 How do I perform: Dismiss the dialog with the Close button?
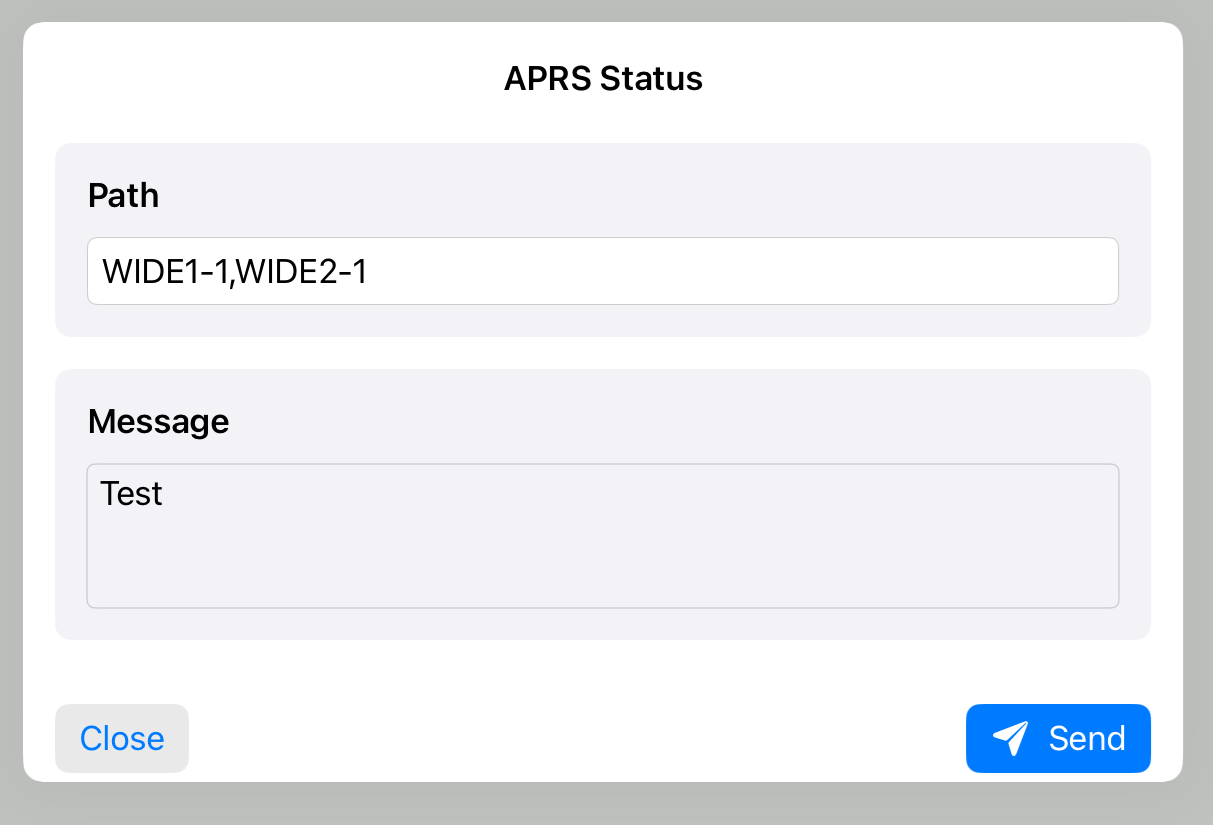coord(122,738)
